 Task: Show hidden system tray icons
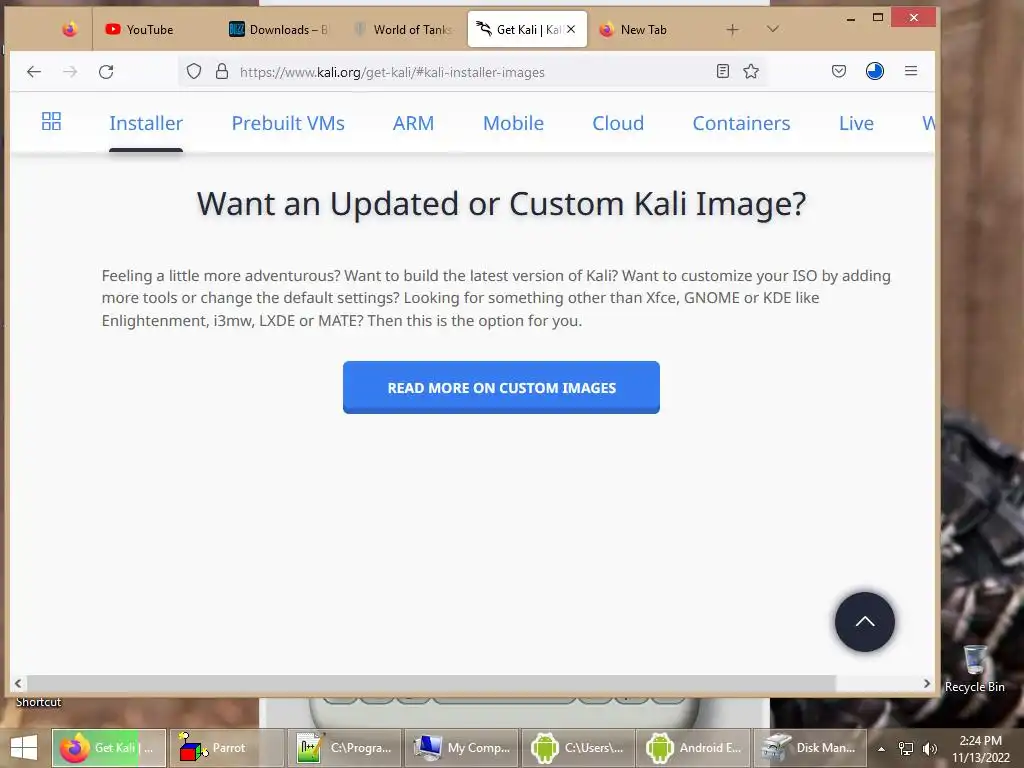(881, 748)
